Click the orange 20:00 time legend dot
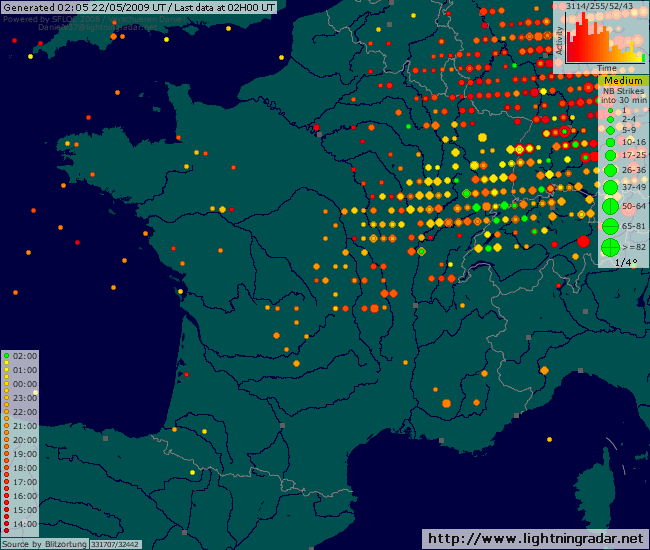This screenshot has height=550, width=650. [x=6, y=440]
